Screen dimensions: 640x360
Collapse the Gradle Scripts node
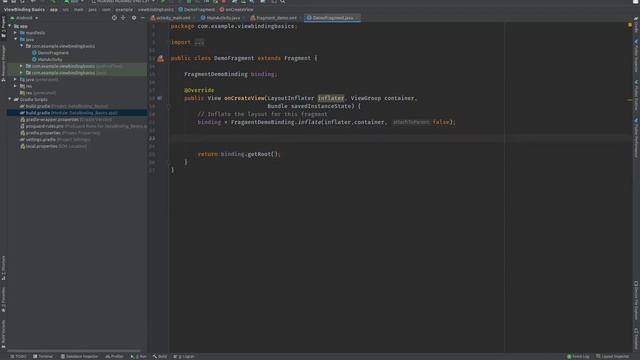coord(10,100)
